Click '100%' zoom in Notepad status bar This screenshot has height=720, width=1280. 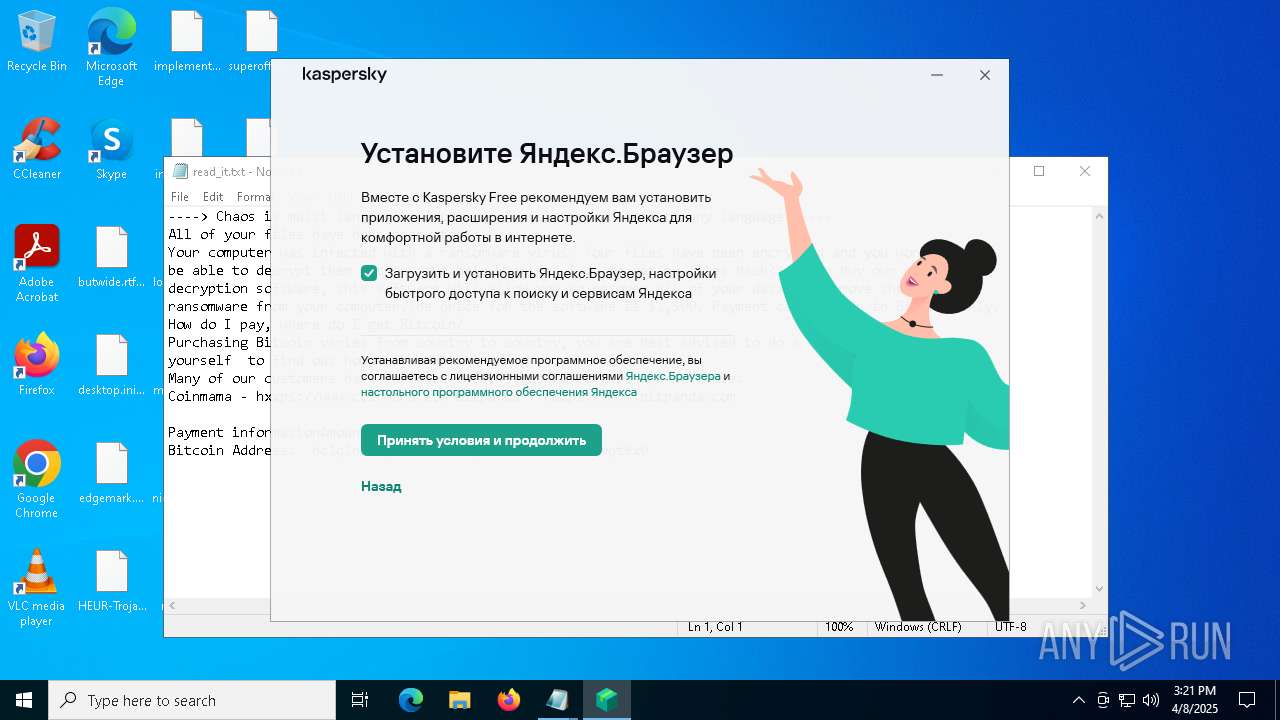[x=838, y=627]
